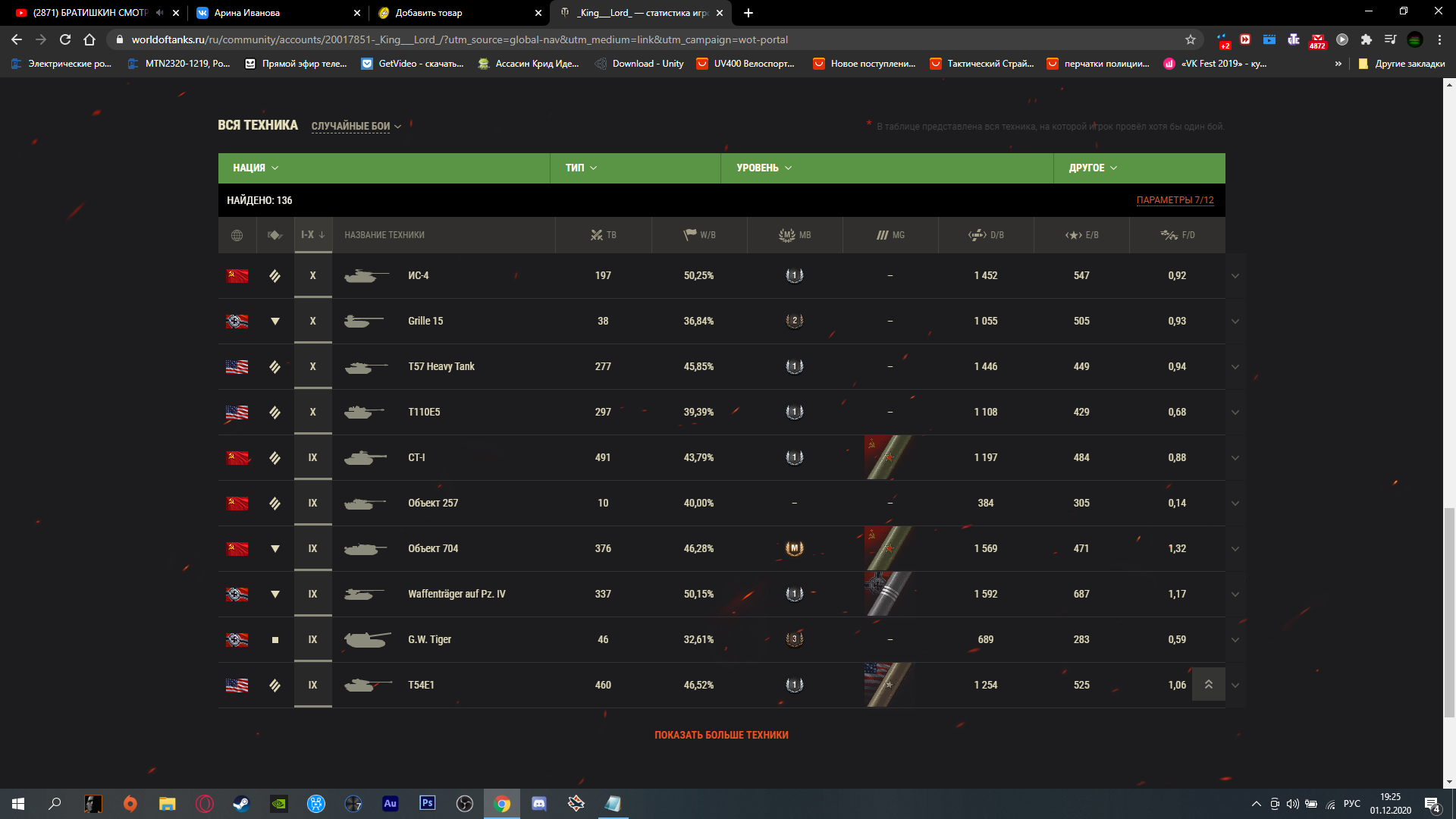
Task: Sort by ТВ battles column
Action: point(604,235)
